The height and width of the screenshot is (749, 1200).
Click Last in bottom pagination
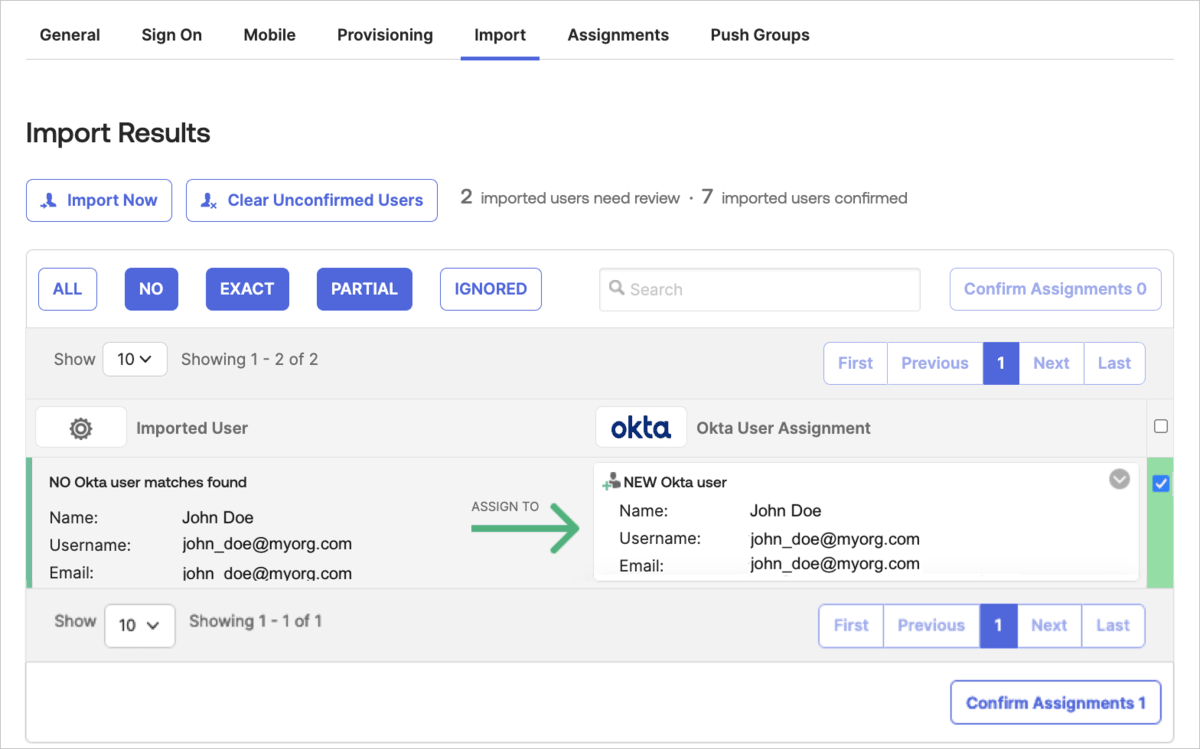pyautogui.click(x=1113, y=625)
